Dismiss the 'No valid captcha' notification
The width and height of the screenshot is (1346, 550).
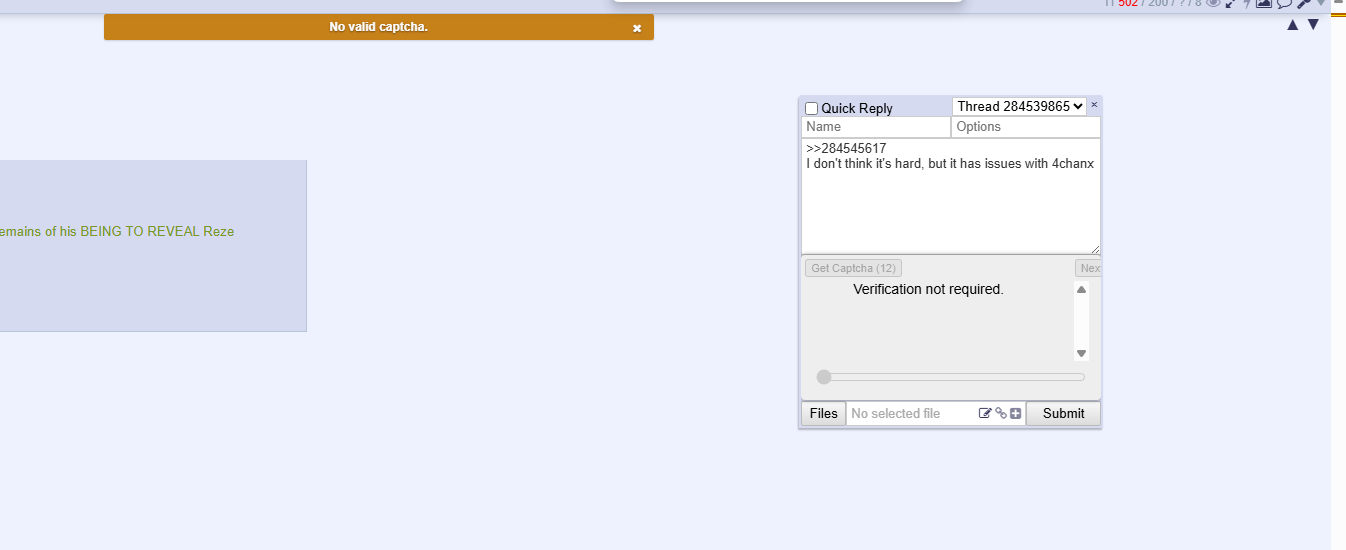637,28
